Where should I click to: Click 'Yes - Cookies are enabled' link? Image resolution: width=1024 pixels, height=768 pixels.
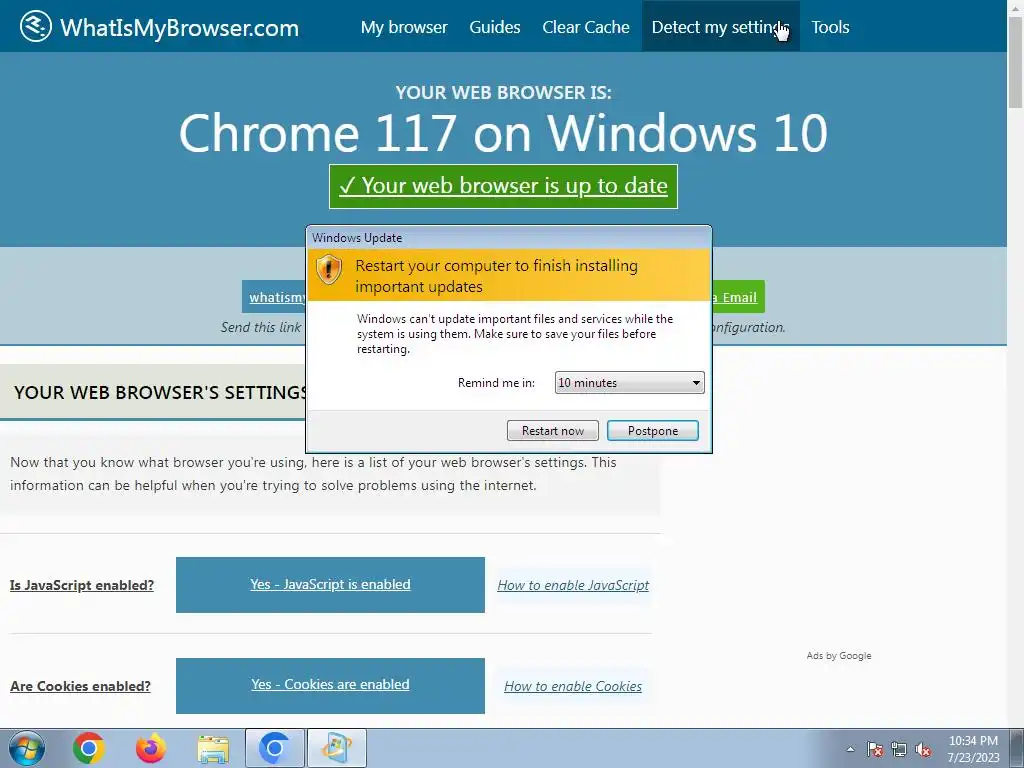click(330, 685)
